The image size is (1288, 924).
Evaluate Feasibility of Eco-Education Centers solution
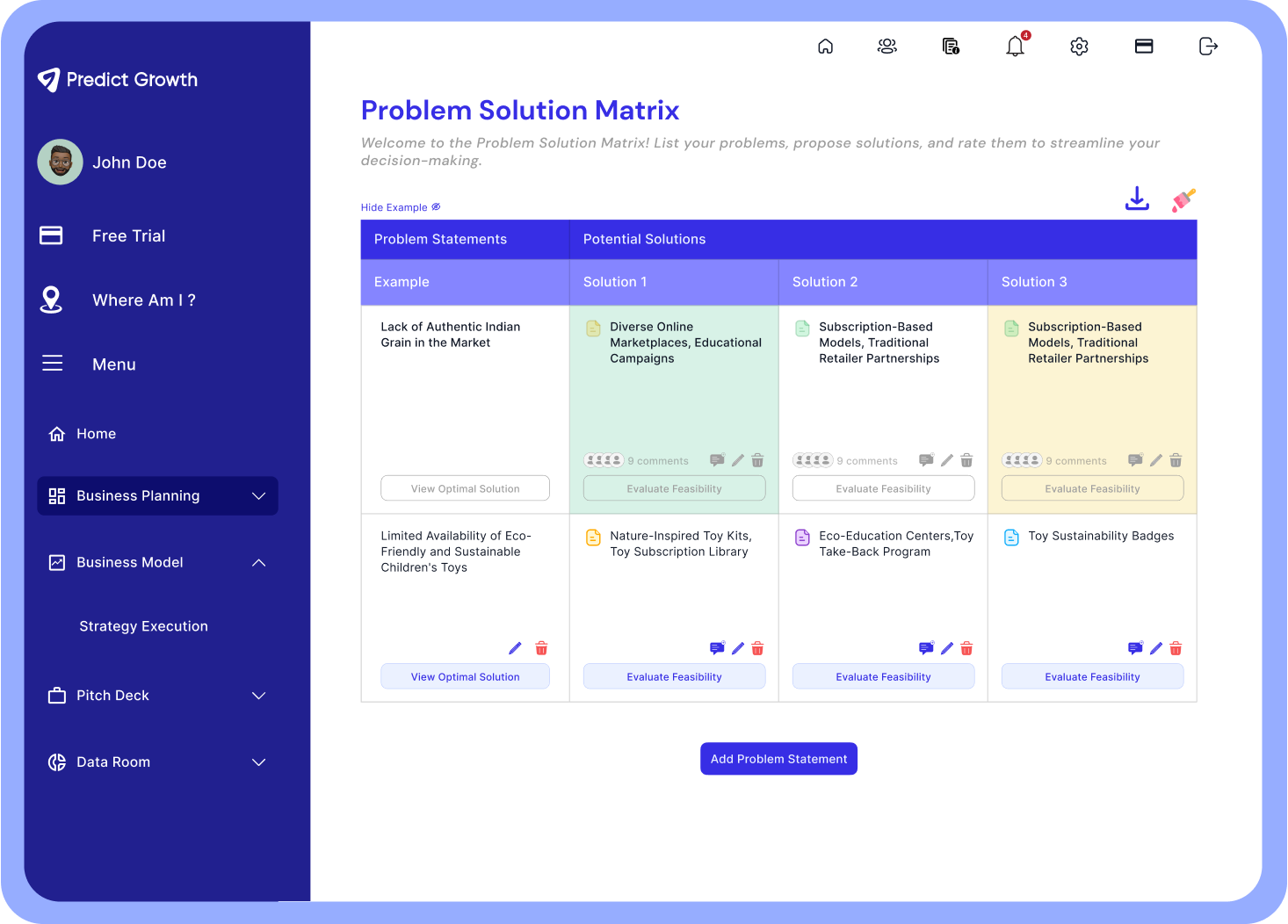pos(883,676)
